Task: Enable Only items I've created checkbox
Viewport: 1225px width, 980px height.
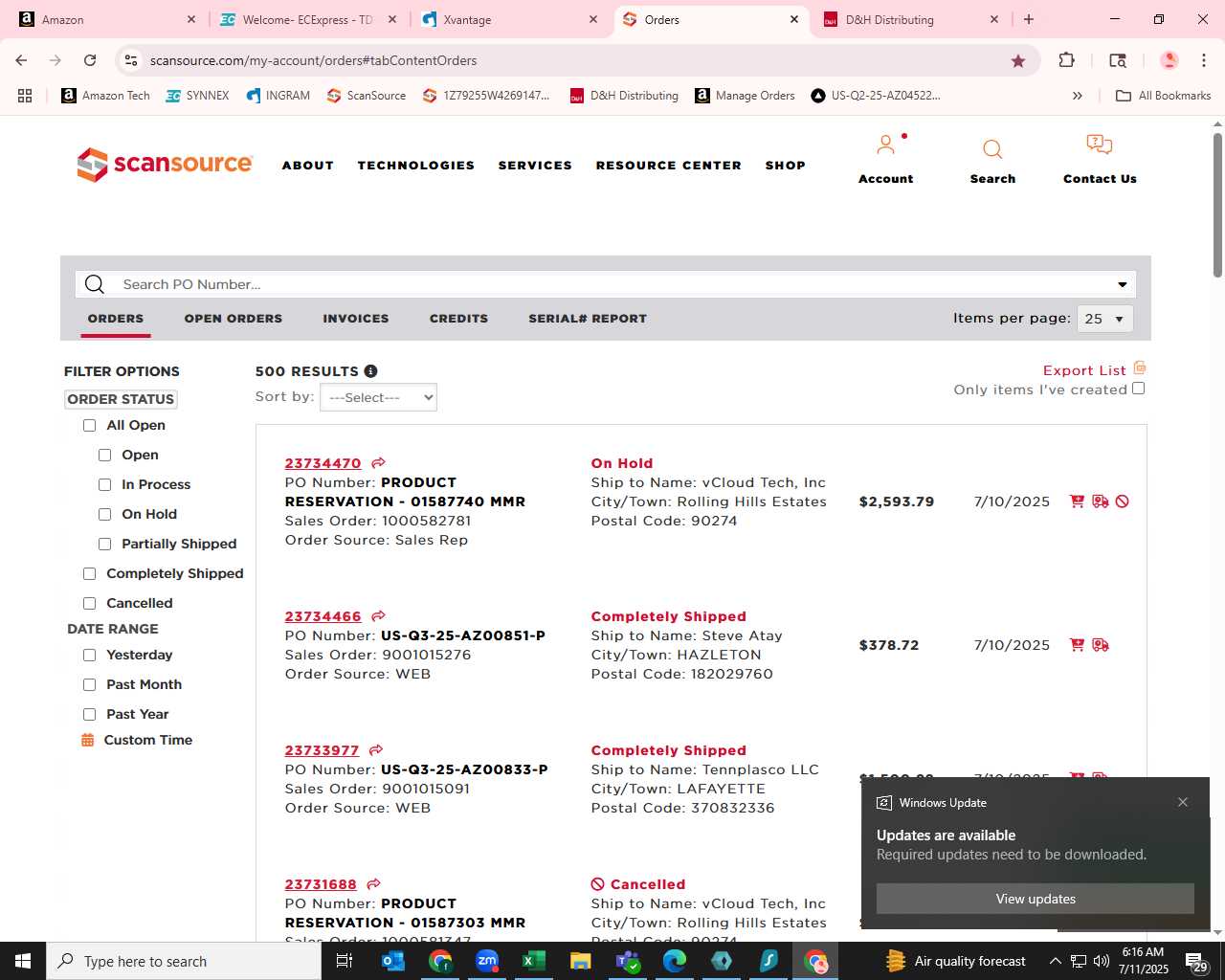Action: click(1138, 389)
